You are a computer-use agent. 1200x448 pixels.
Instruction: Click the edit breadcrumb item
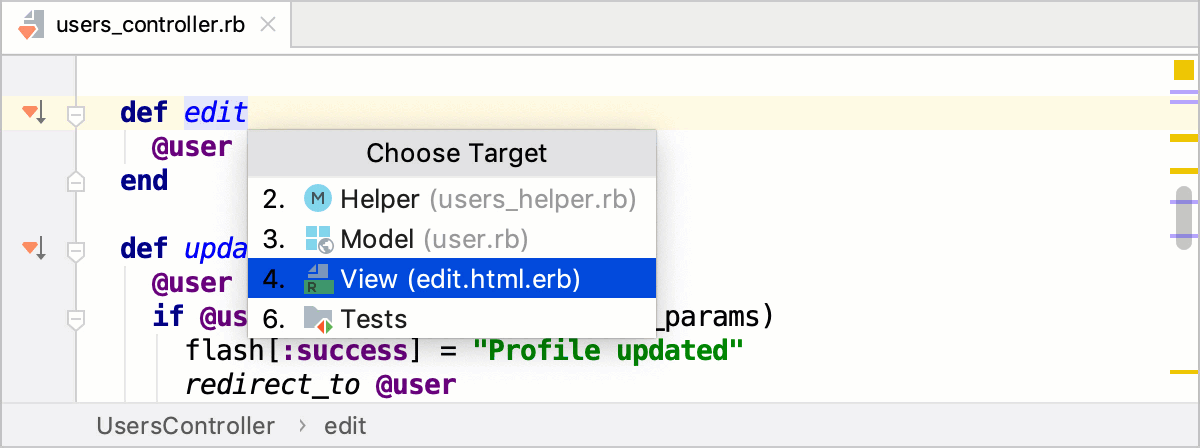click(x=345, y=426)
